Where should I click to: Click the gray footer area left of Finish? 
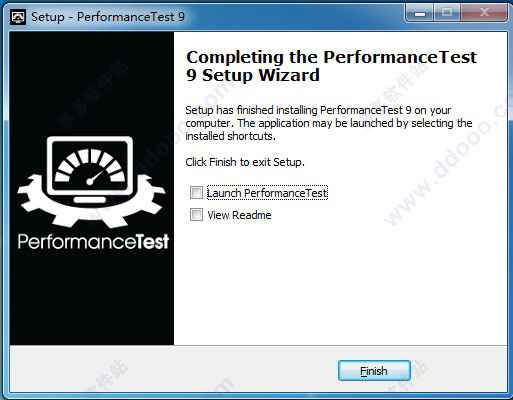(x=173, y=370)
